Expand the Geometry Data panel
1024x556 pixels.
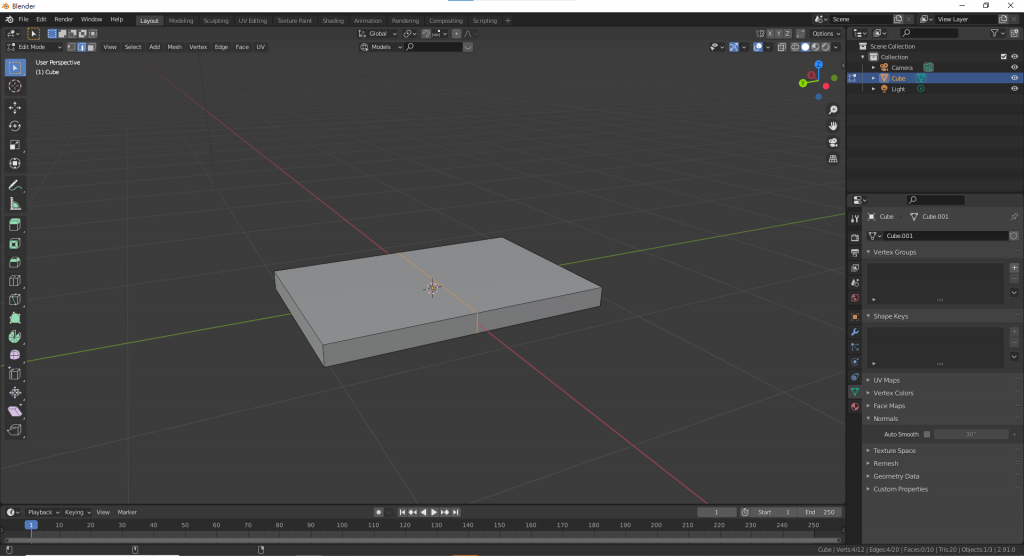(x=896, y=476)
